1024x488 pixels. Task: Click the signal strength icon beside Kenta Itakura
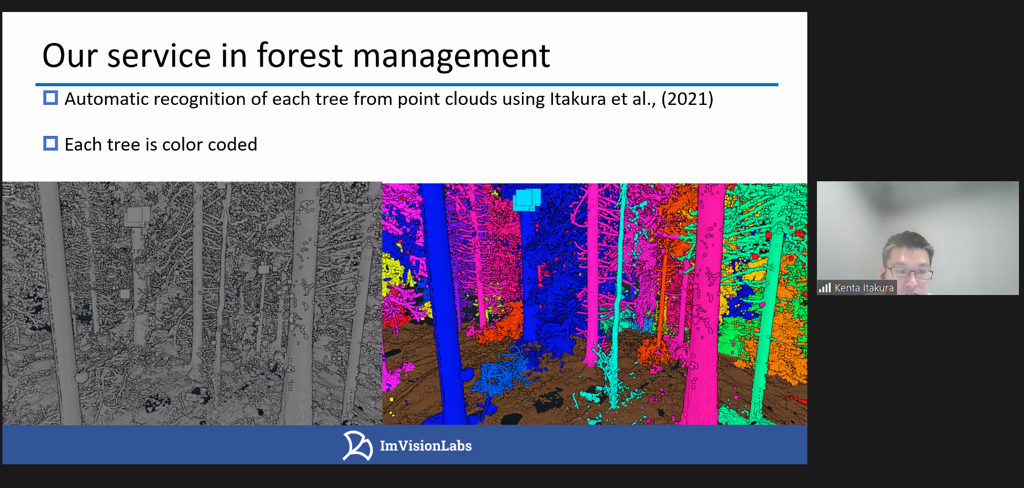[x=825, y=288]
